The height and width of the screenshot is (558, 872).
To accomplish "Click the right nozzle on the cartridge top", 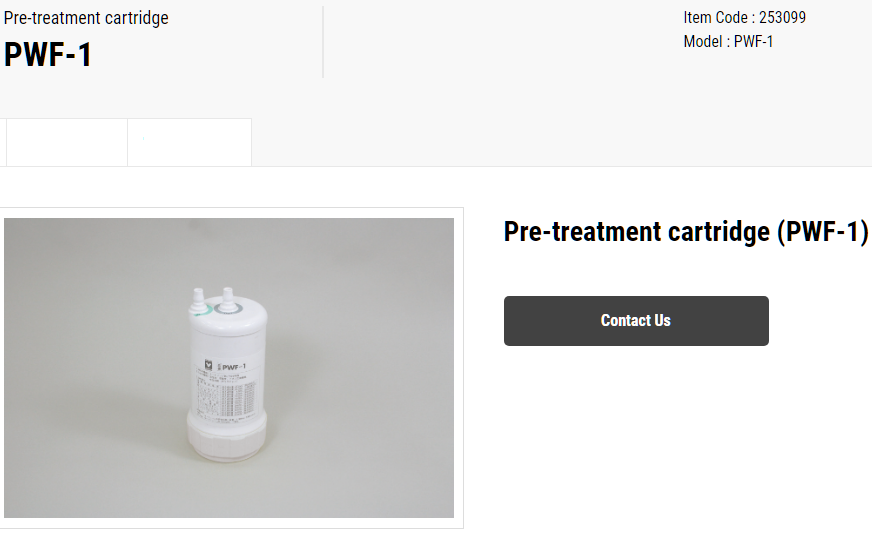I will pyautogui.click(x=227, y=297).
